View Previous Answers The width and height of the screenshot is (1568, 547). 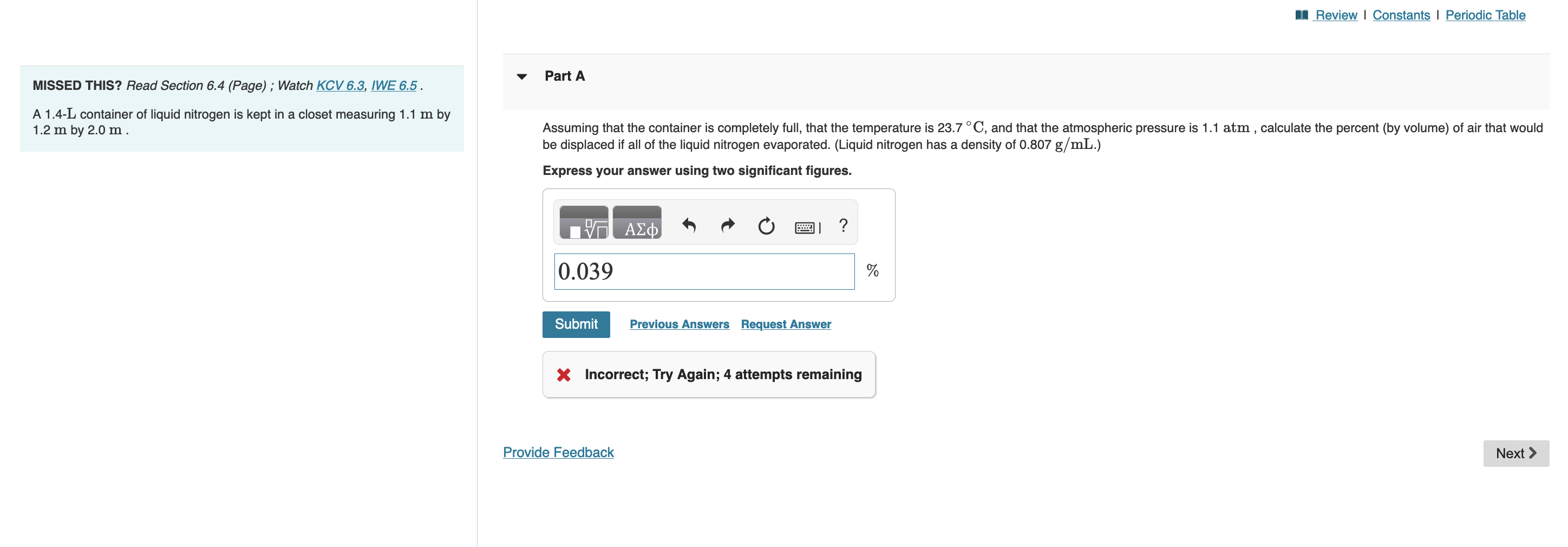[680, 324]
